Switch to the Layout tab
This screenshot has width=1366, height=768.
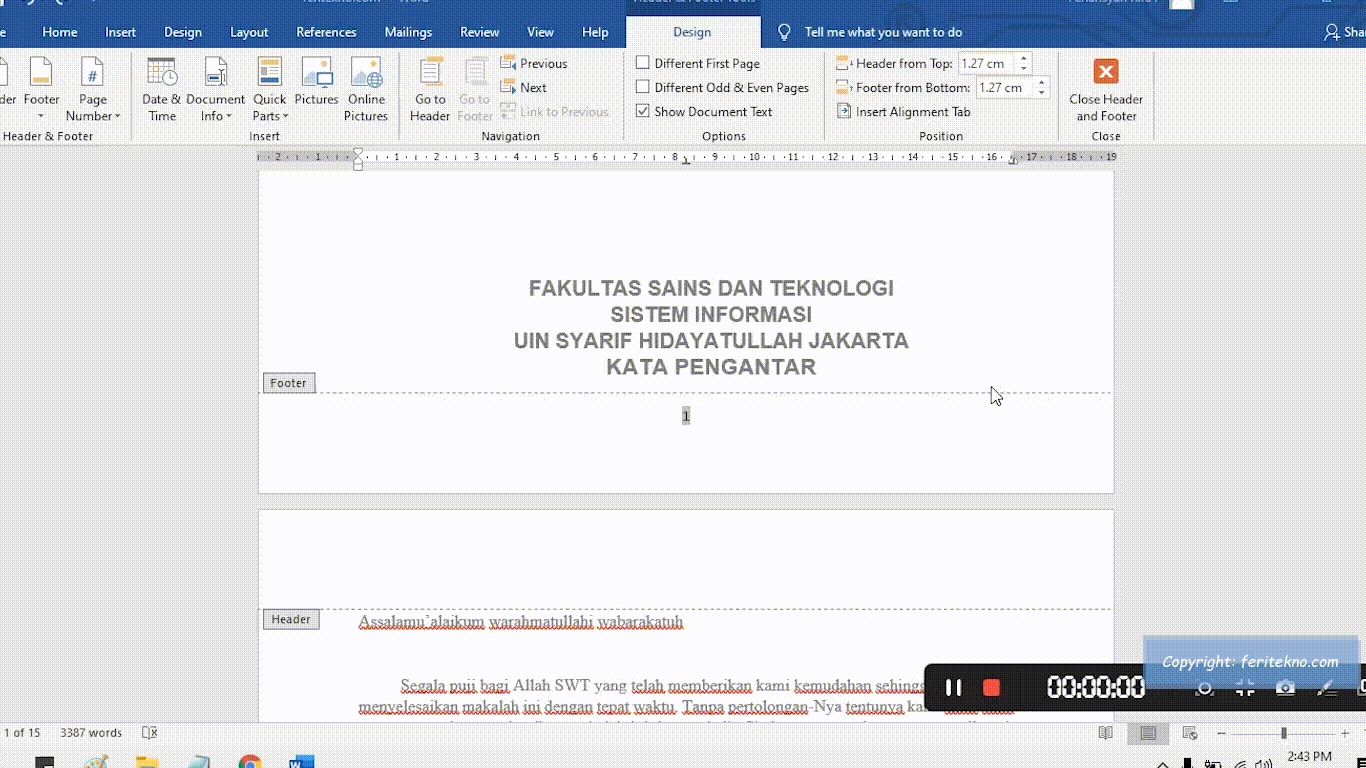coord(249,32)
